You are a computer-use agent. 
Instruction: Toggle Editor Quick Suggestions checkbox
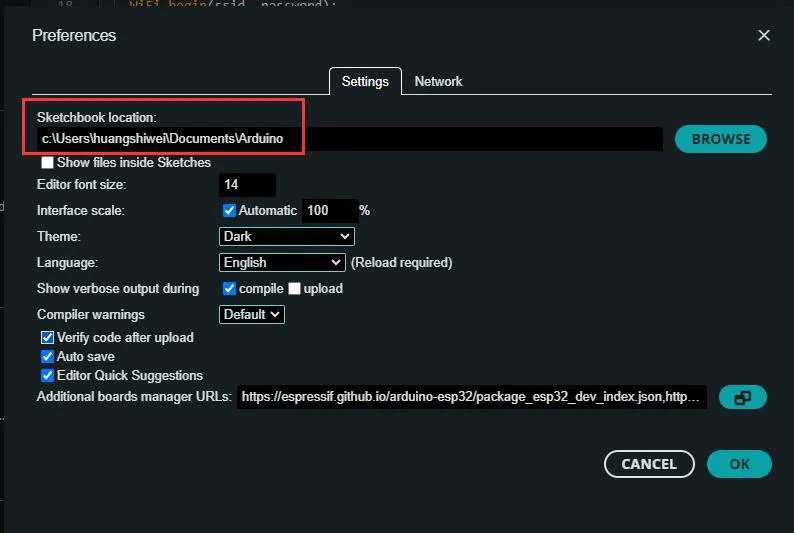point(47,376)
